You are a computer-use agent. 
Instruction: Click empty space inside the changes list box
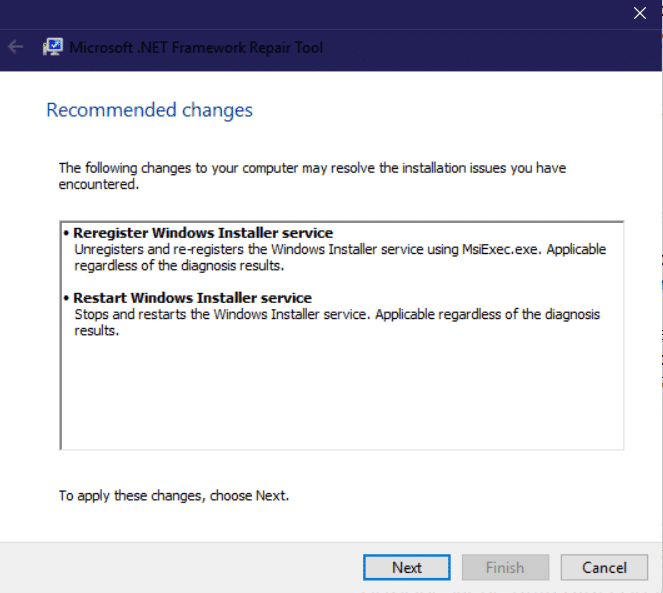click(x=340, y=400)
